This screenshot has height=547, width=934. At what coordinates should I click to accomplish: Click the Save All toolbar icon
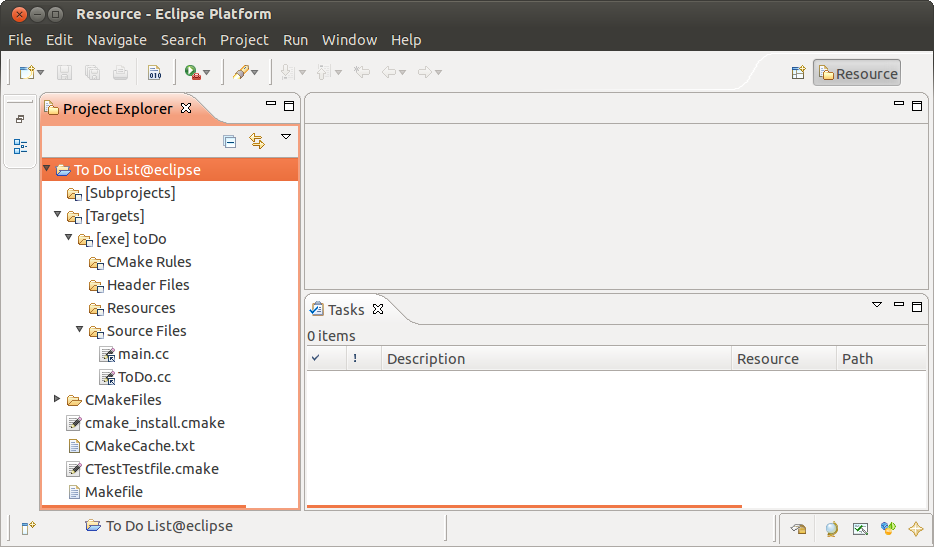pyautogui.click(x=92, y=73)
